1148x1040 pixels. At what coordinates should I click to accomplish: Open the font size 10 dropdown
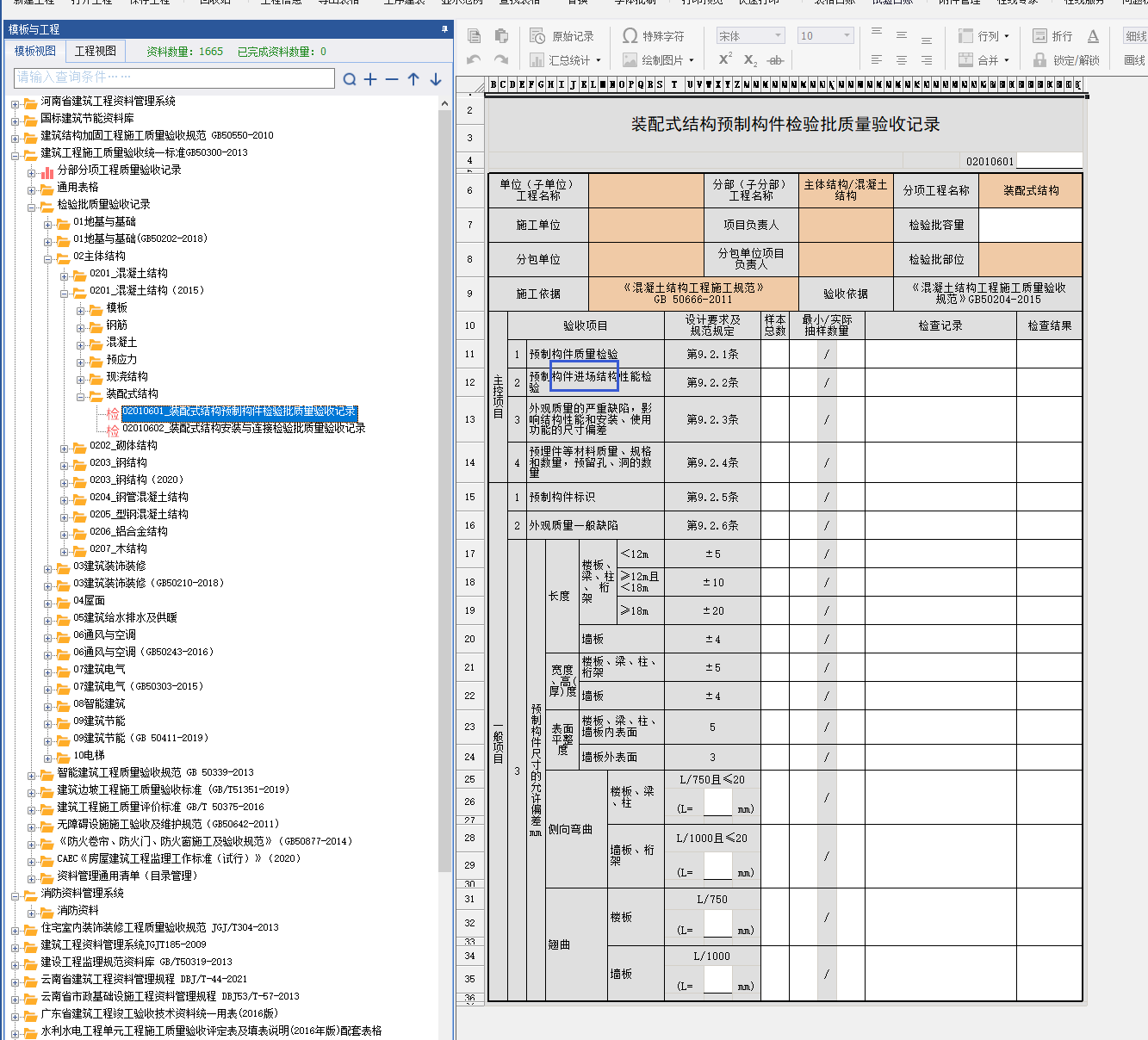(825, 36)
